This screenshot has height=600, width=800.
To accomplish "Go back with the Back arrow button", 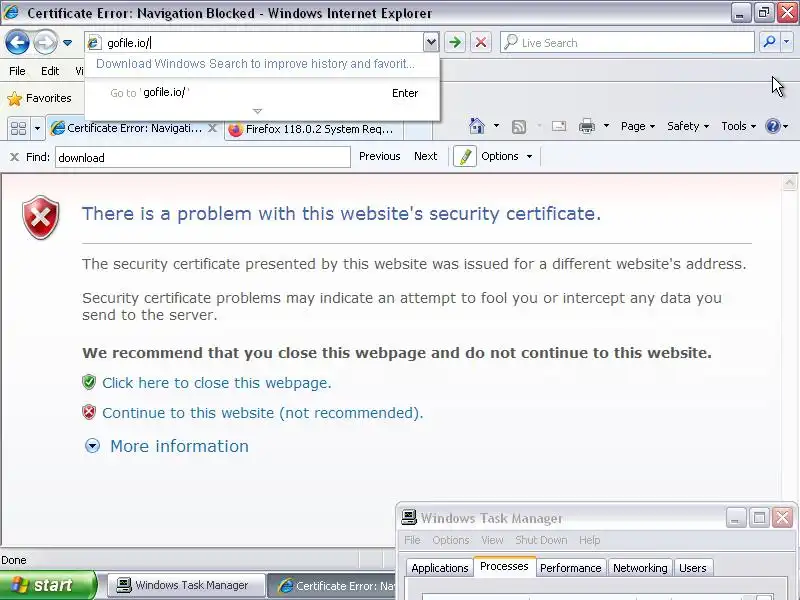I will click(x=17, y=43).
